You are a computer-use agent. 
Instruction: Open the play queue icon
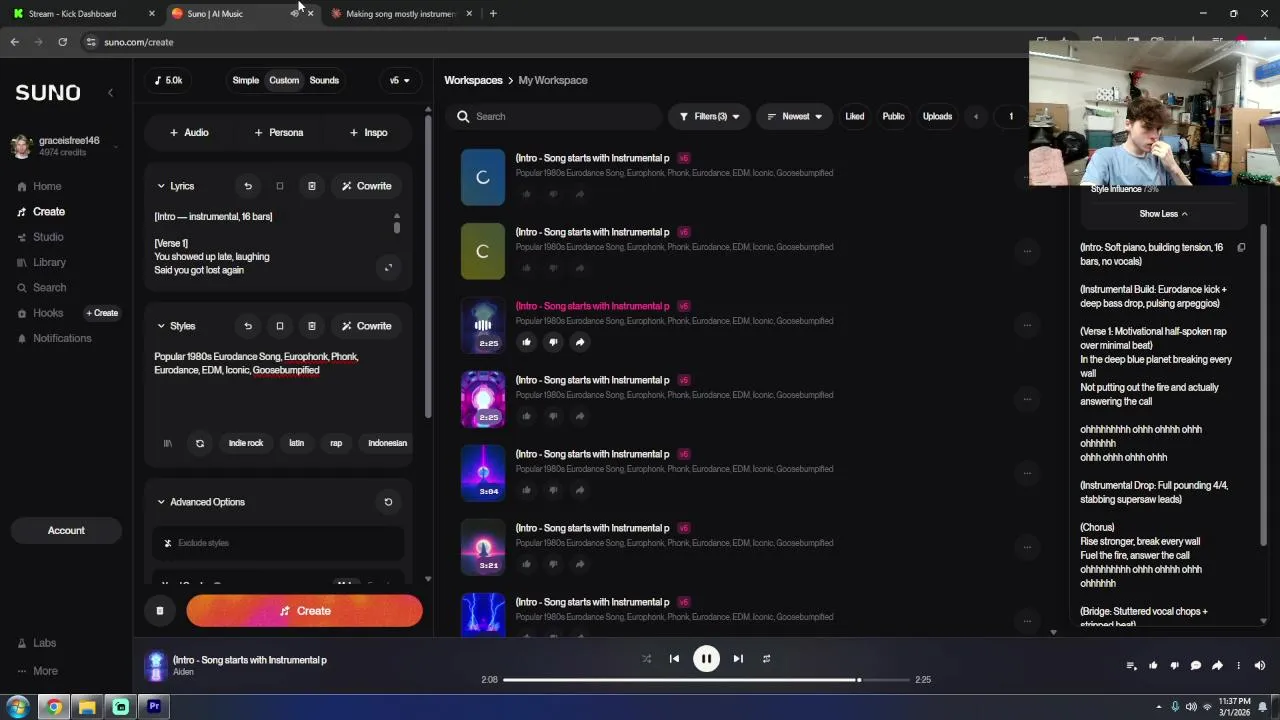[1131, 666]
